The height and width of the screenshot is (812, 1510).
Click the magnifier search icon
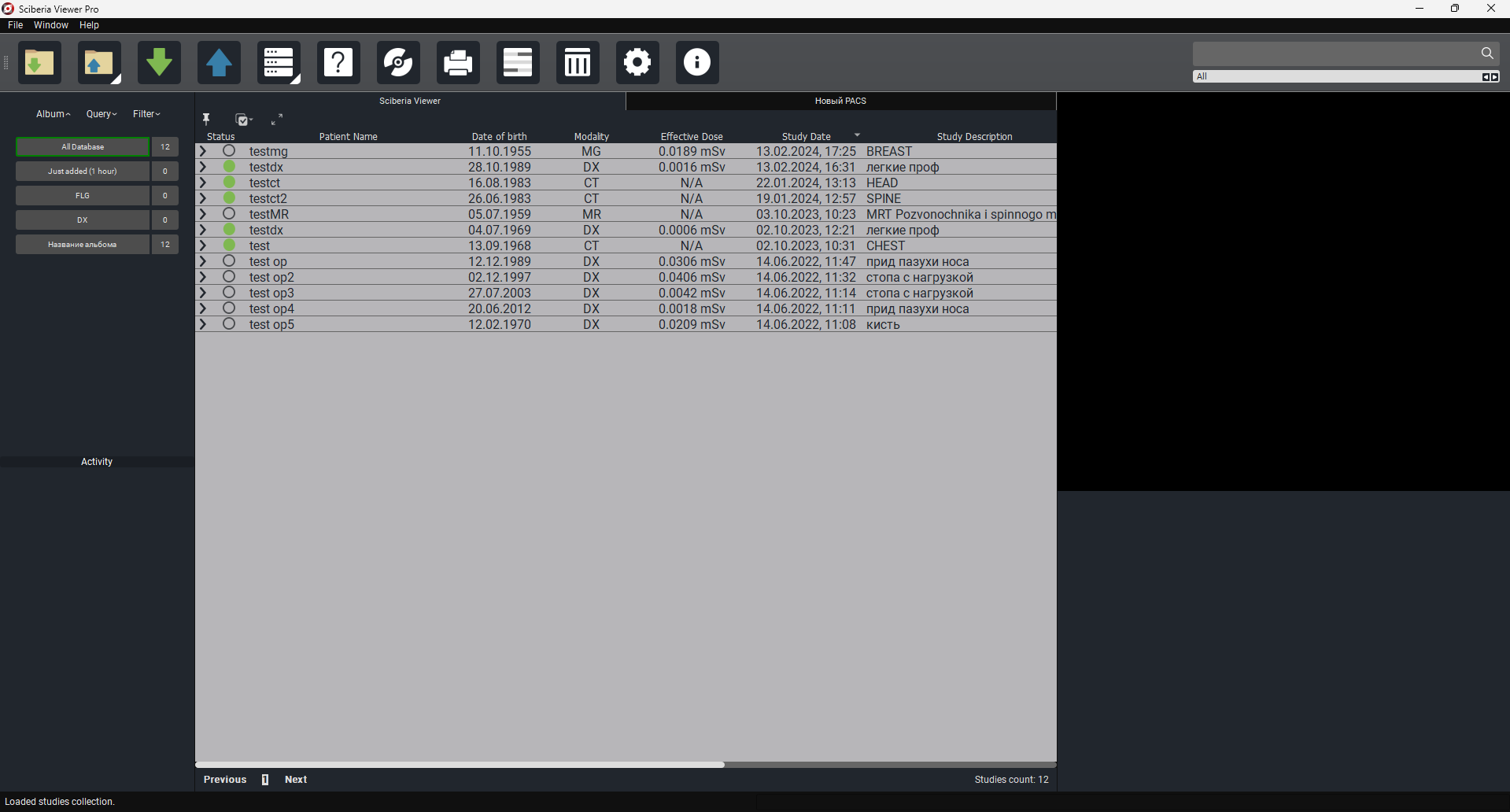coord(1487,54)
